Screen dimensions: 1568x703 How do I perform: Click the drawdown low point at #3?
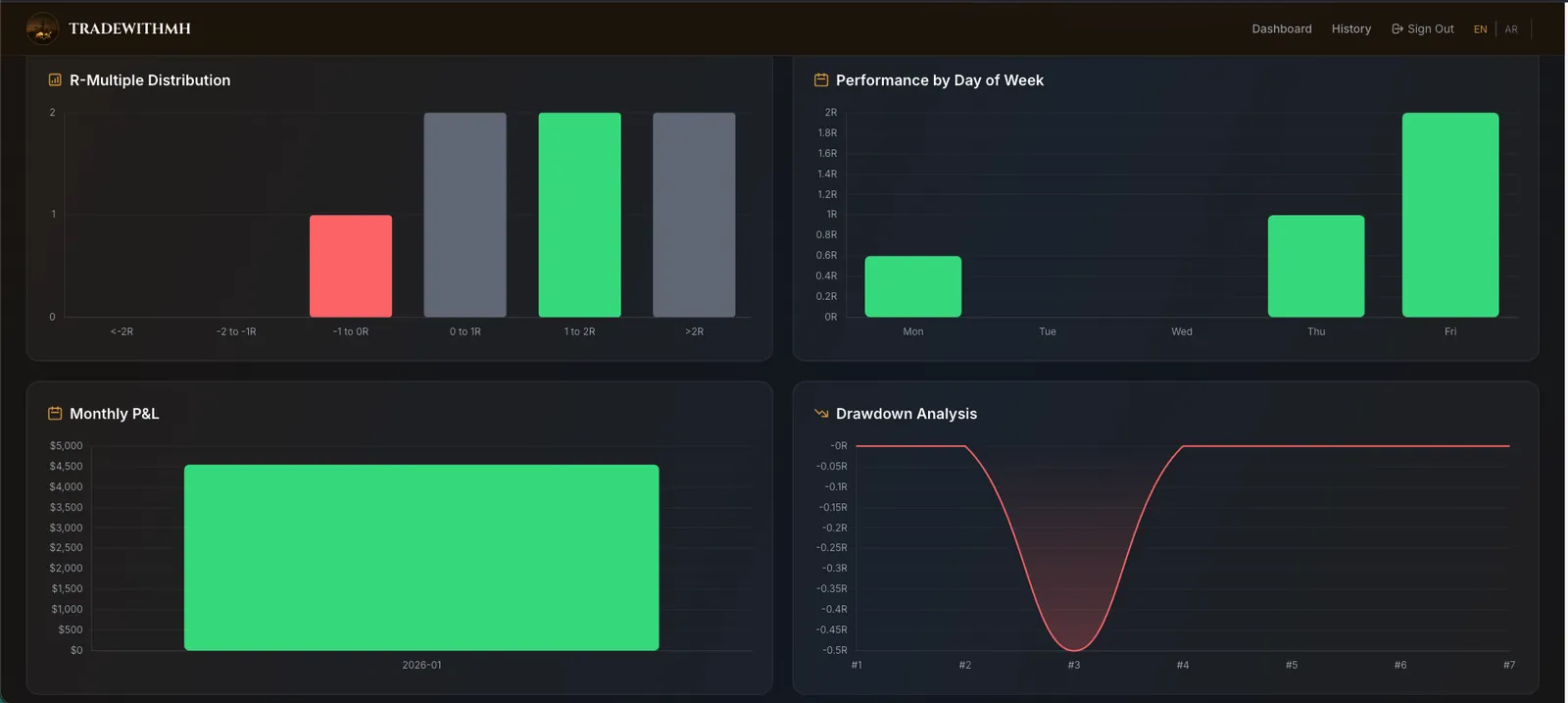coord(1074,650)
